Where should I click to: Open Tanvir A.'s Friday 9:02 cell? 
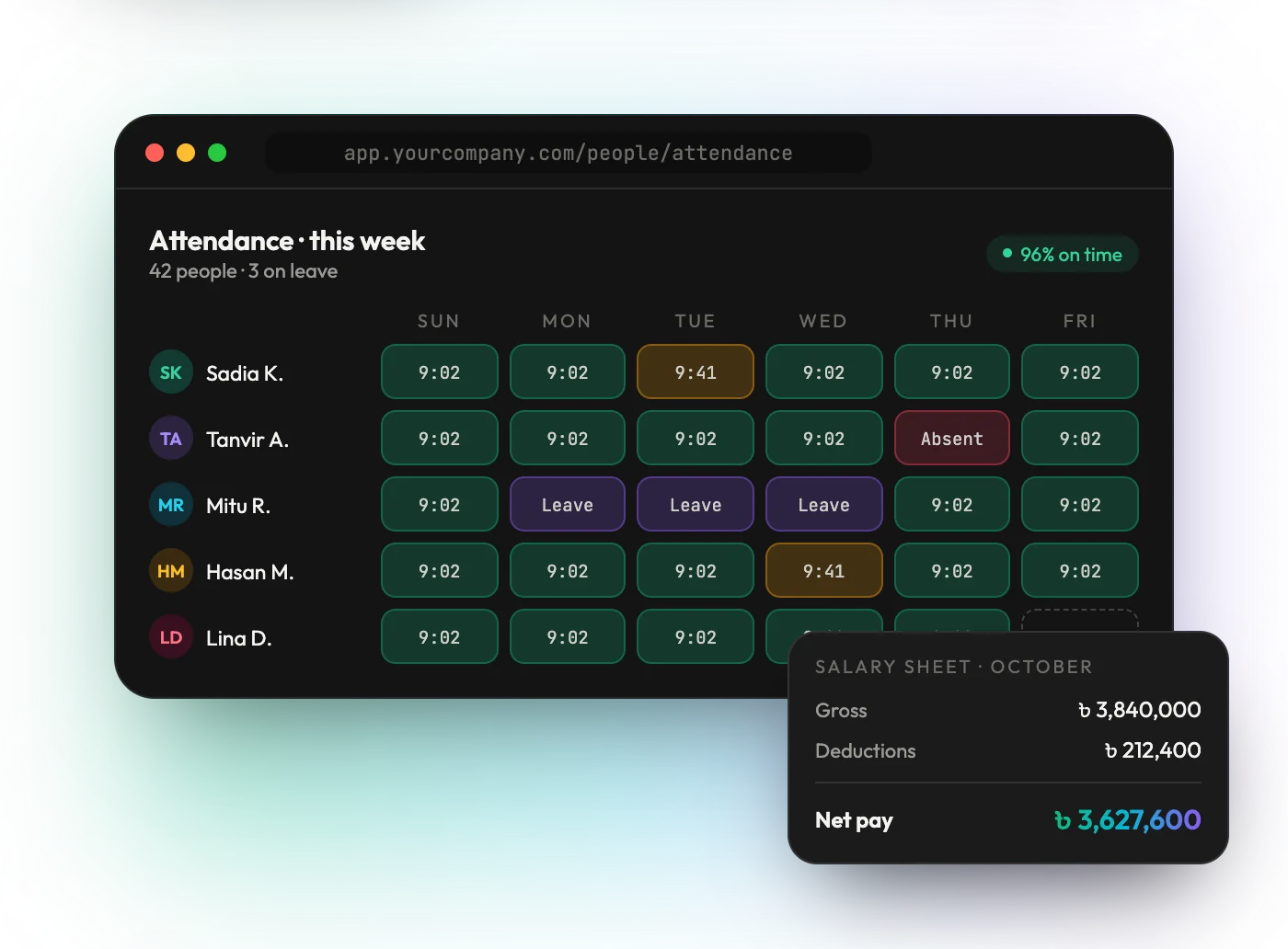1080,438
